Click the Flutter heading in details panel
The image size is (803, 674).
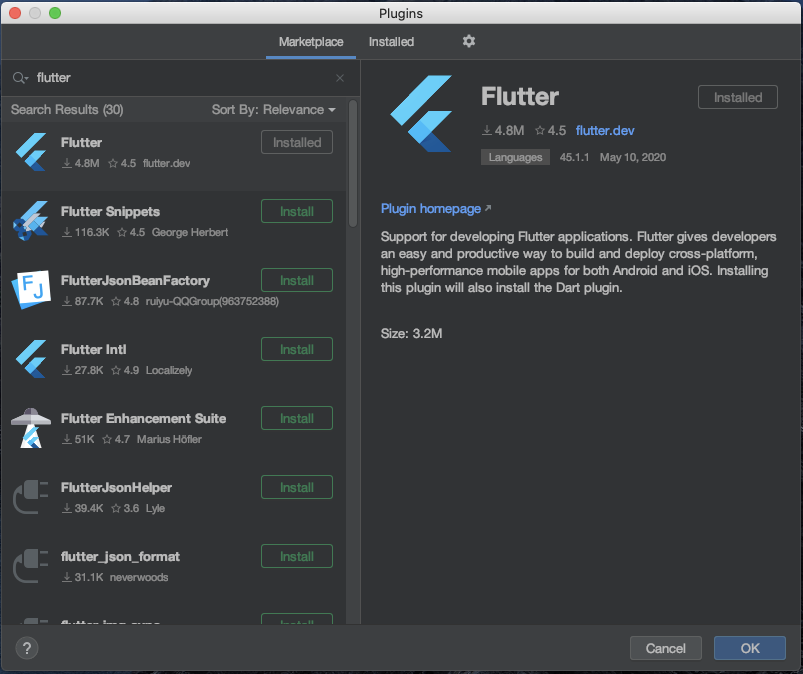click(520, 96)
